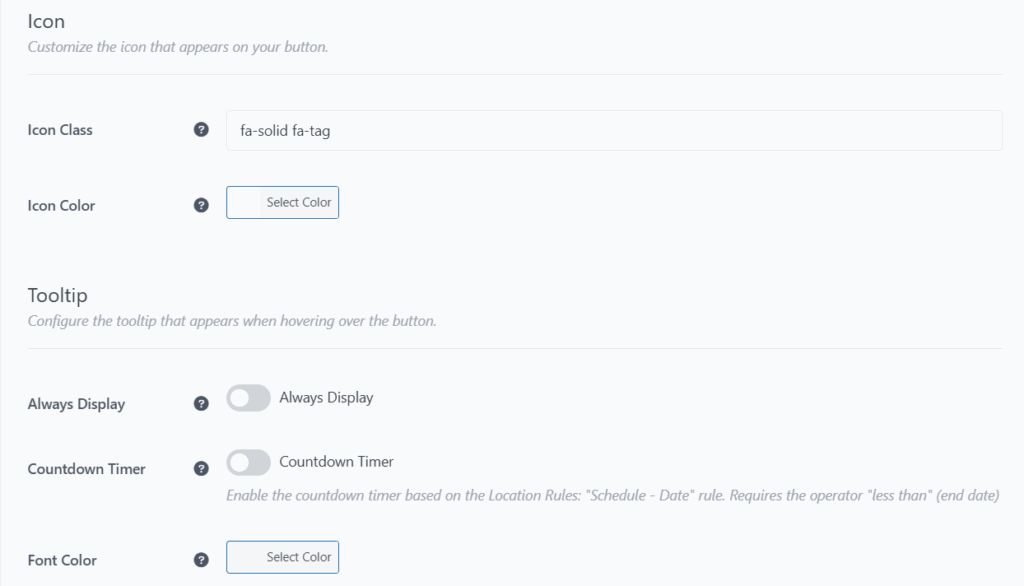Click the Icon Color help icon
The height and width of the screenshot is (586, 1024).
pos(201,205)
